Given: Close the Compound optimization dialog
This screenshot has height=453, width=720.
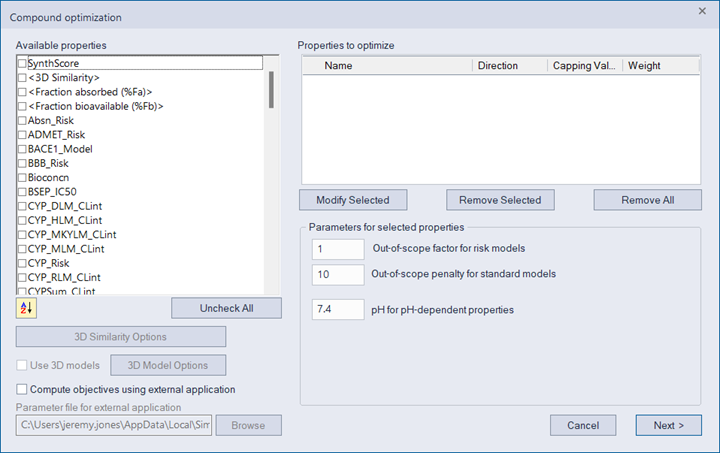Looking at the screenshot, I should coord(702,11).
